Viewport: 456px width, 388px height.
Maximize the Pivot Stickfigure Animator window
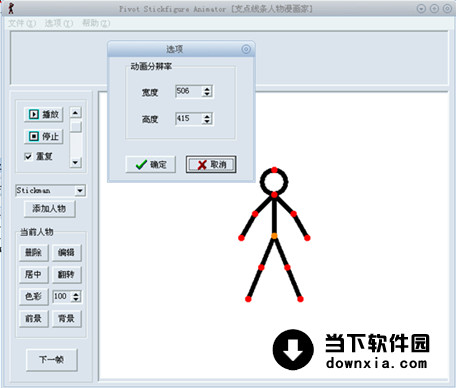tap(434, 9)
